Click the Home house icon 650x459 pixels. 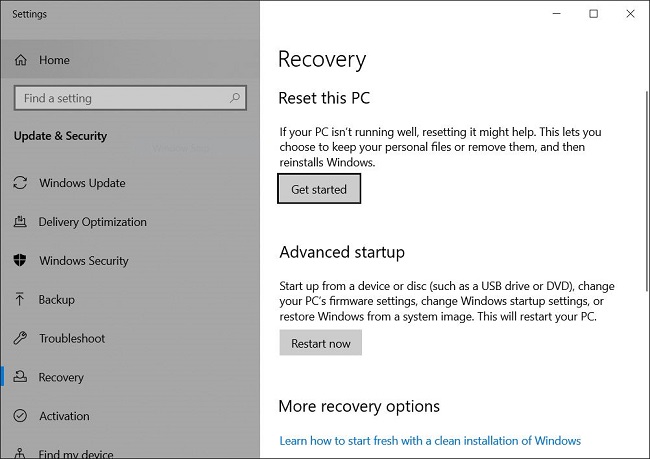(x=20, y=60)
